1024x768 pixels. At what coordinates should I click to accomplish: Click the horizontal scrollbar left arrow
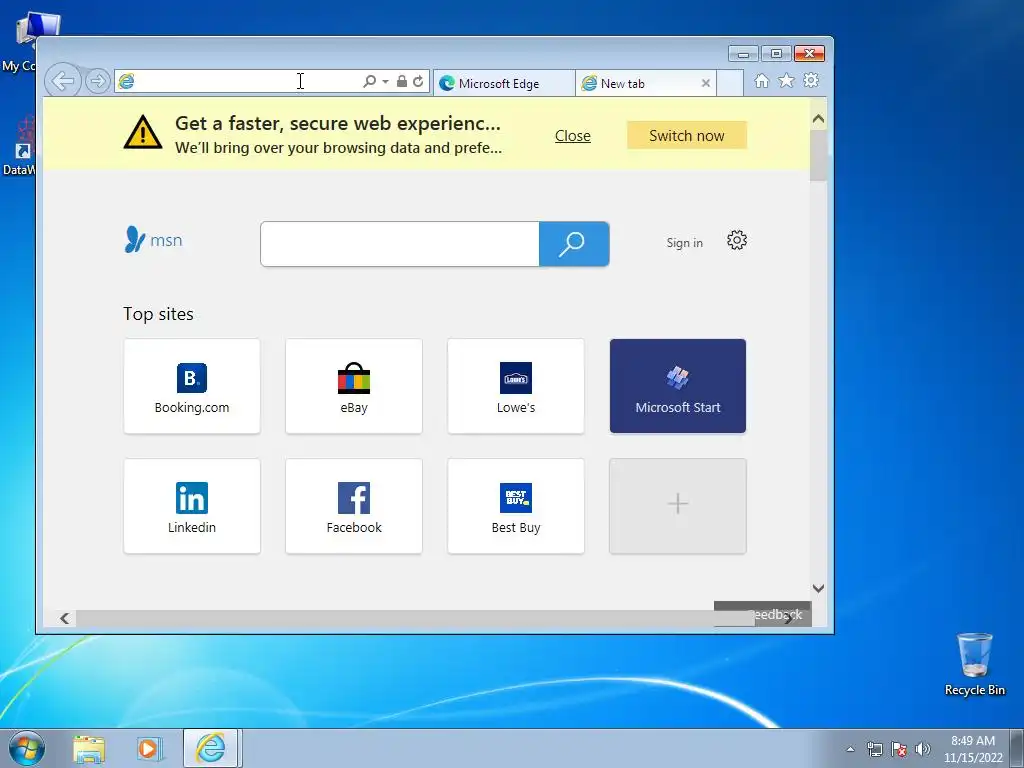(x=65, y=618)
